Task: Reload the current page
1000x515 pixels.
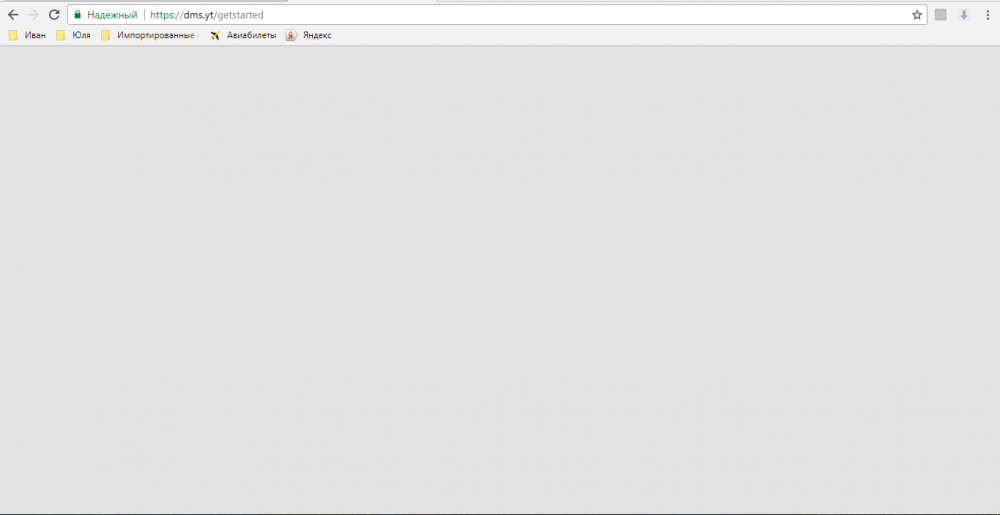Action: point(54,15)
